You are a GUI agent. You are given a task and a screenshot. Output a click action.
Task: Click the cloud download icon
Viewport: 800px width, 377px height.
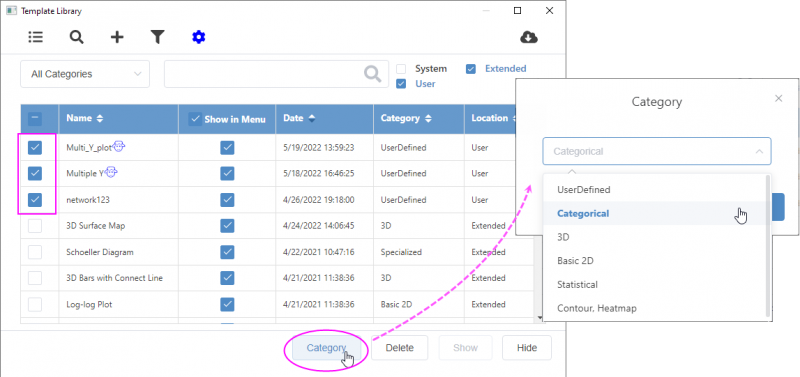pyautogui.click(x=529, y=37)
